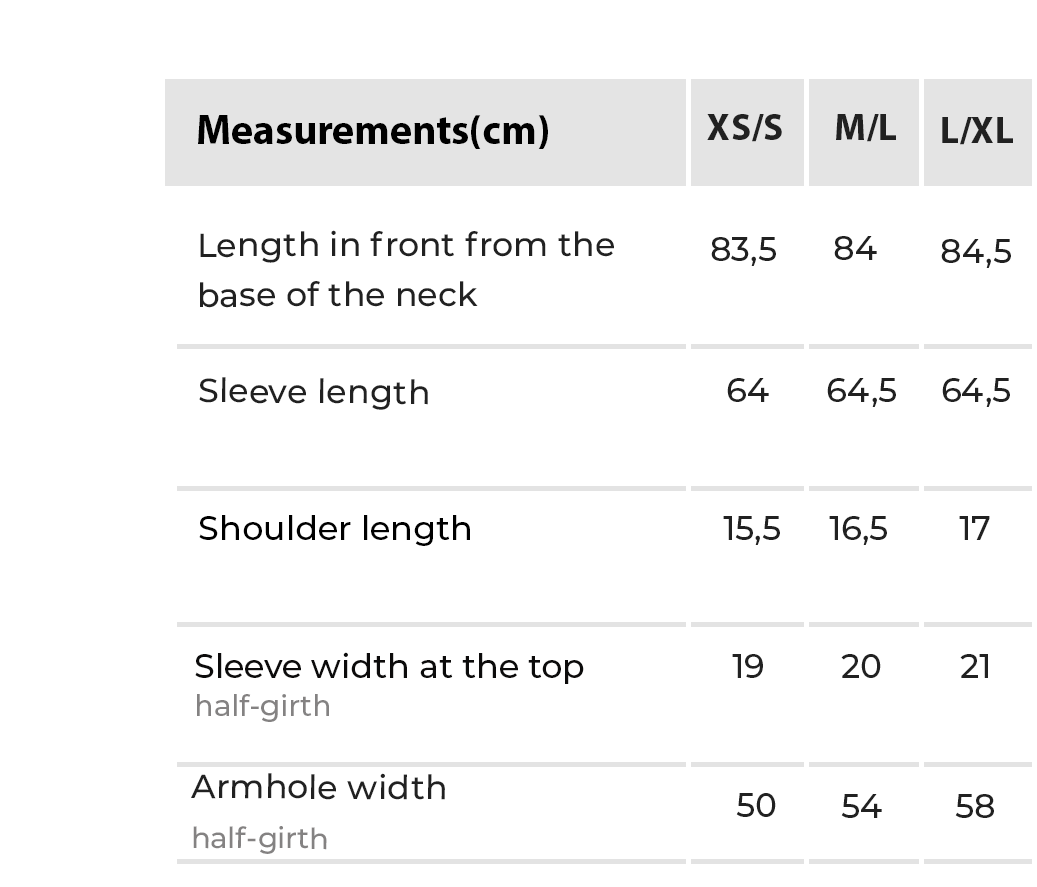This screenshot has height=887, width=1037.
Task: Select the 64 sleeve length value
Action: coord(747,391)
